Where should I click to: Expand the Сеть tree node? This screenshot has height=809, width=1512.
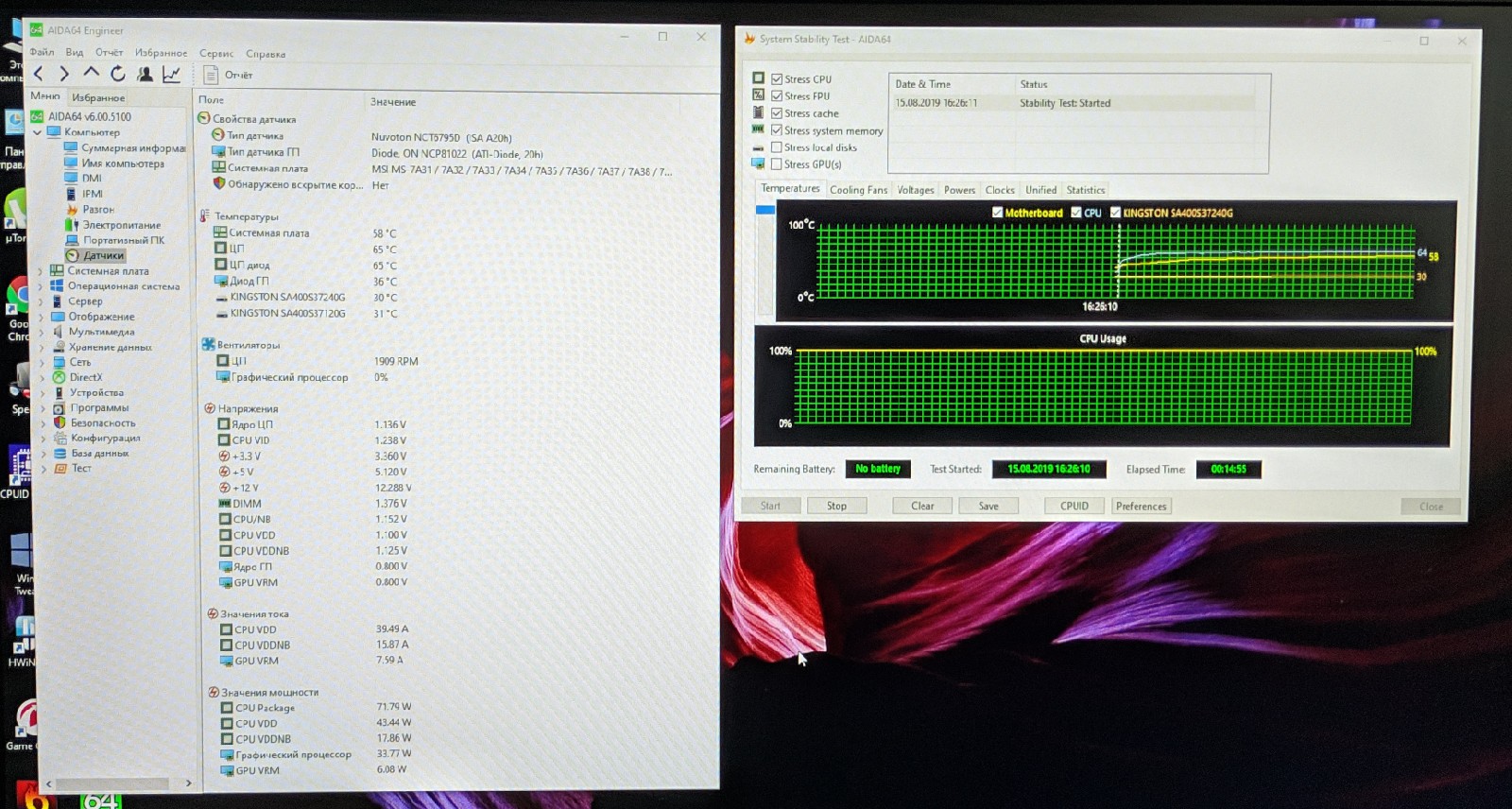(x=41, y=362)
